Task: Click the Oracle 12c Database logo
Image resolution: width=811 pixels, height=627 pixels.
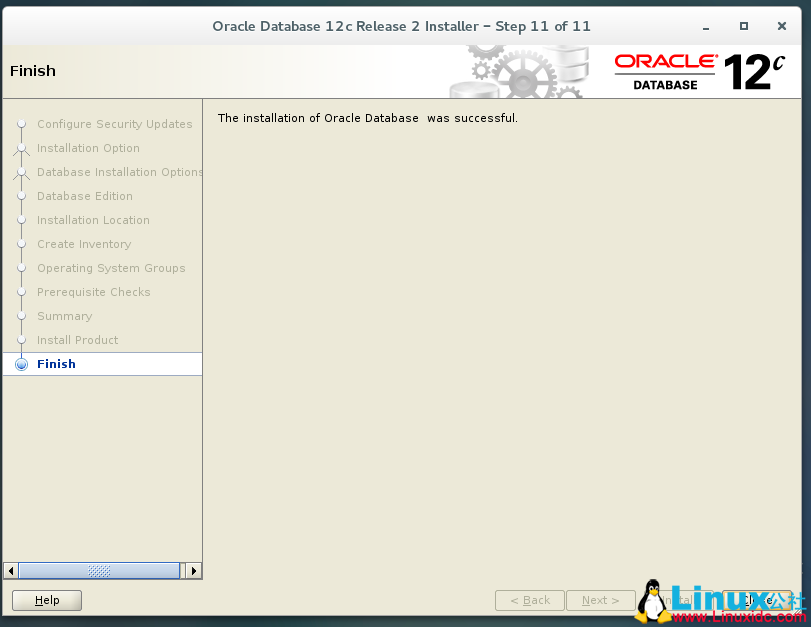Action: [701, 71]
